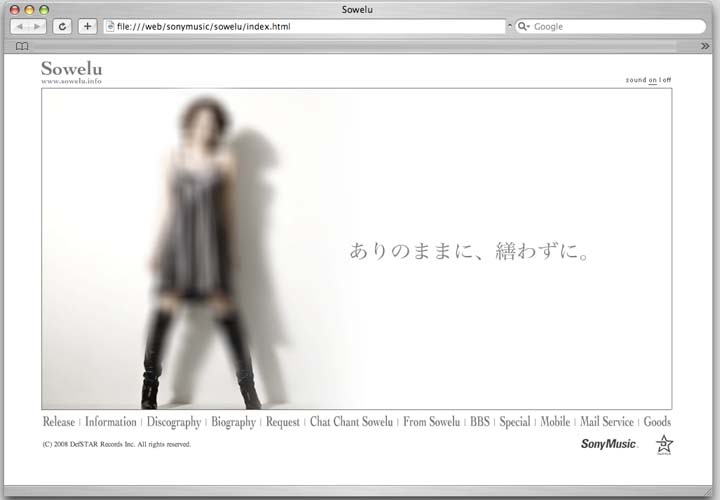Reload the page with the refresh icon
This screenshot has height=500, width=720.
tap(63, 26)
